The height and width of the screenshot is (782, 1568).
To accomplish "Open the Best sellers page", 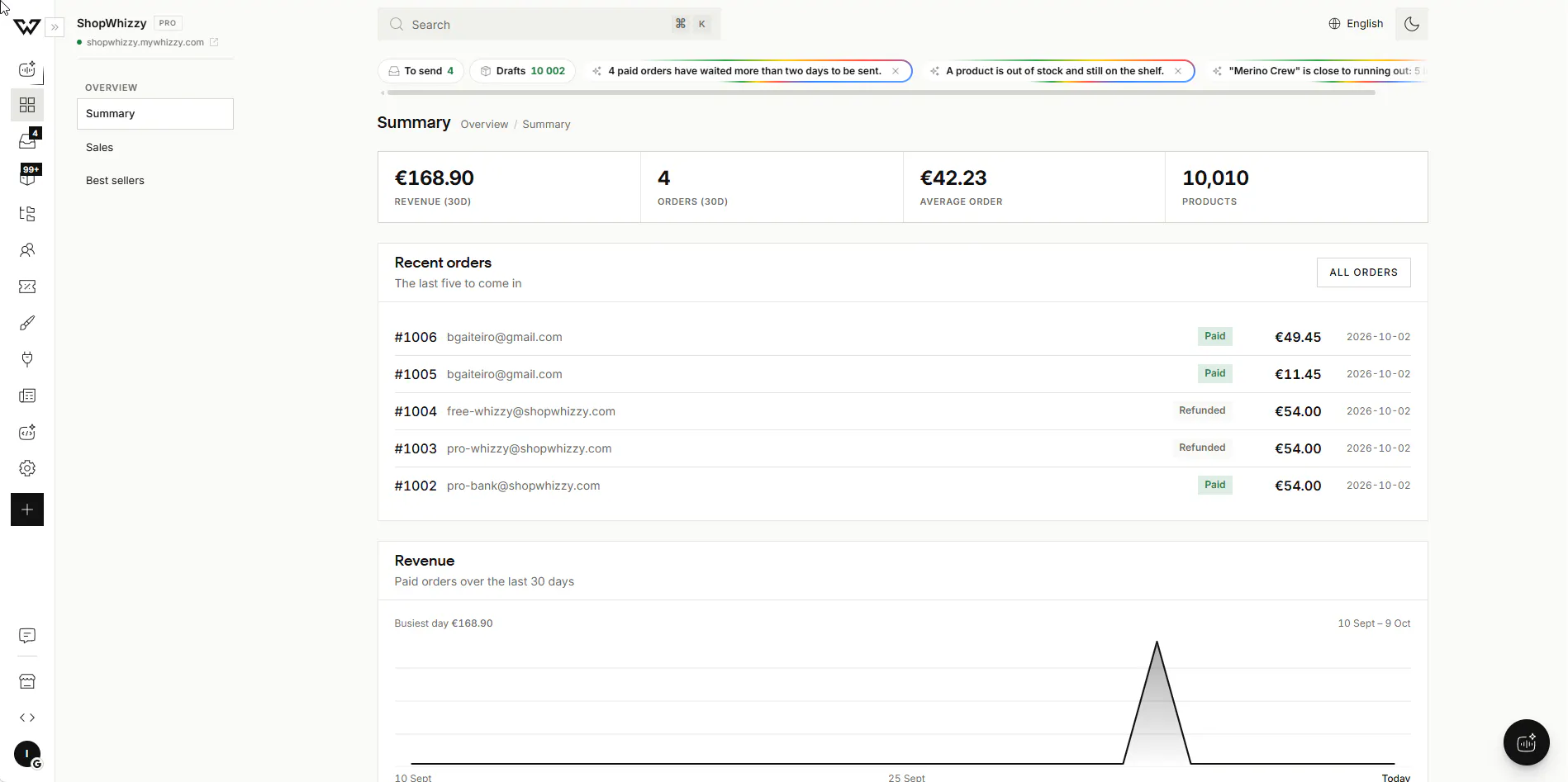I will (155, 181).
